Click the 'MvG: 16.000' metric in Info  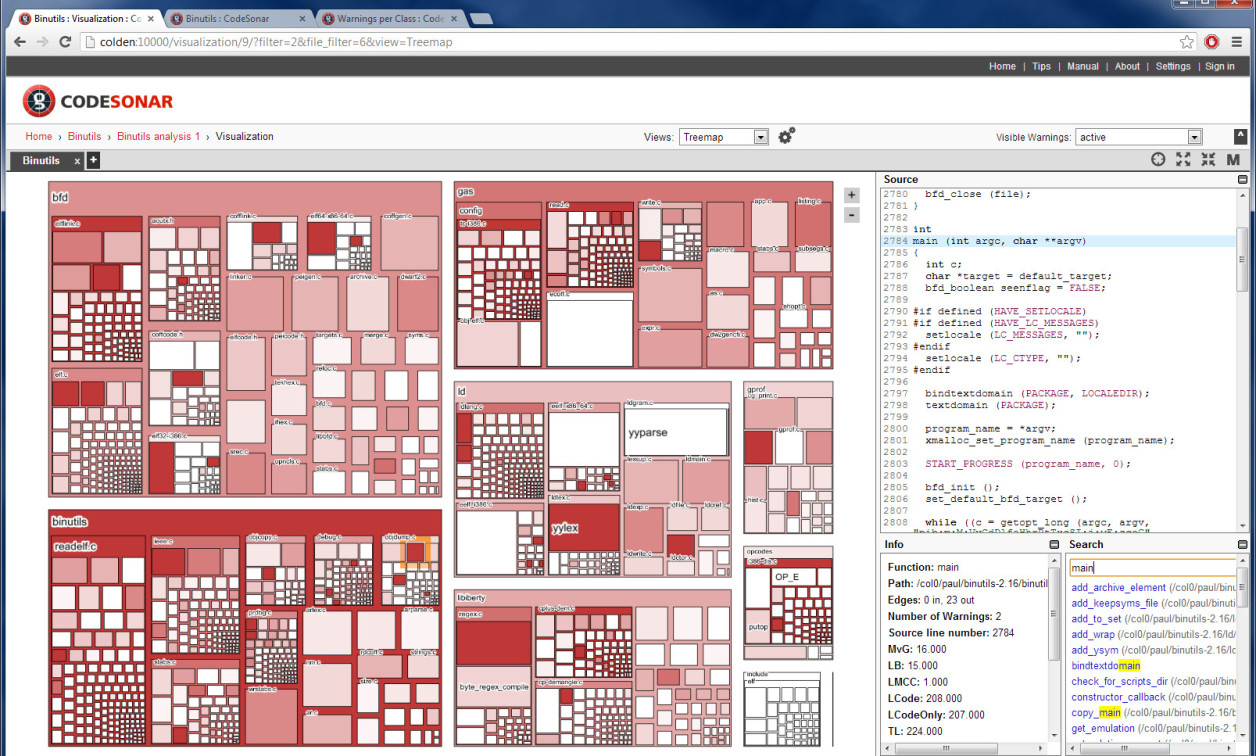[x=917, y=649]
